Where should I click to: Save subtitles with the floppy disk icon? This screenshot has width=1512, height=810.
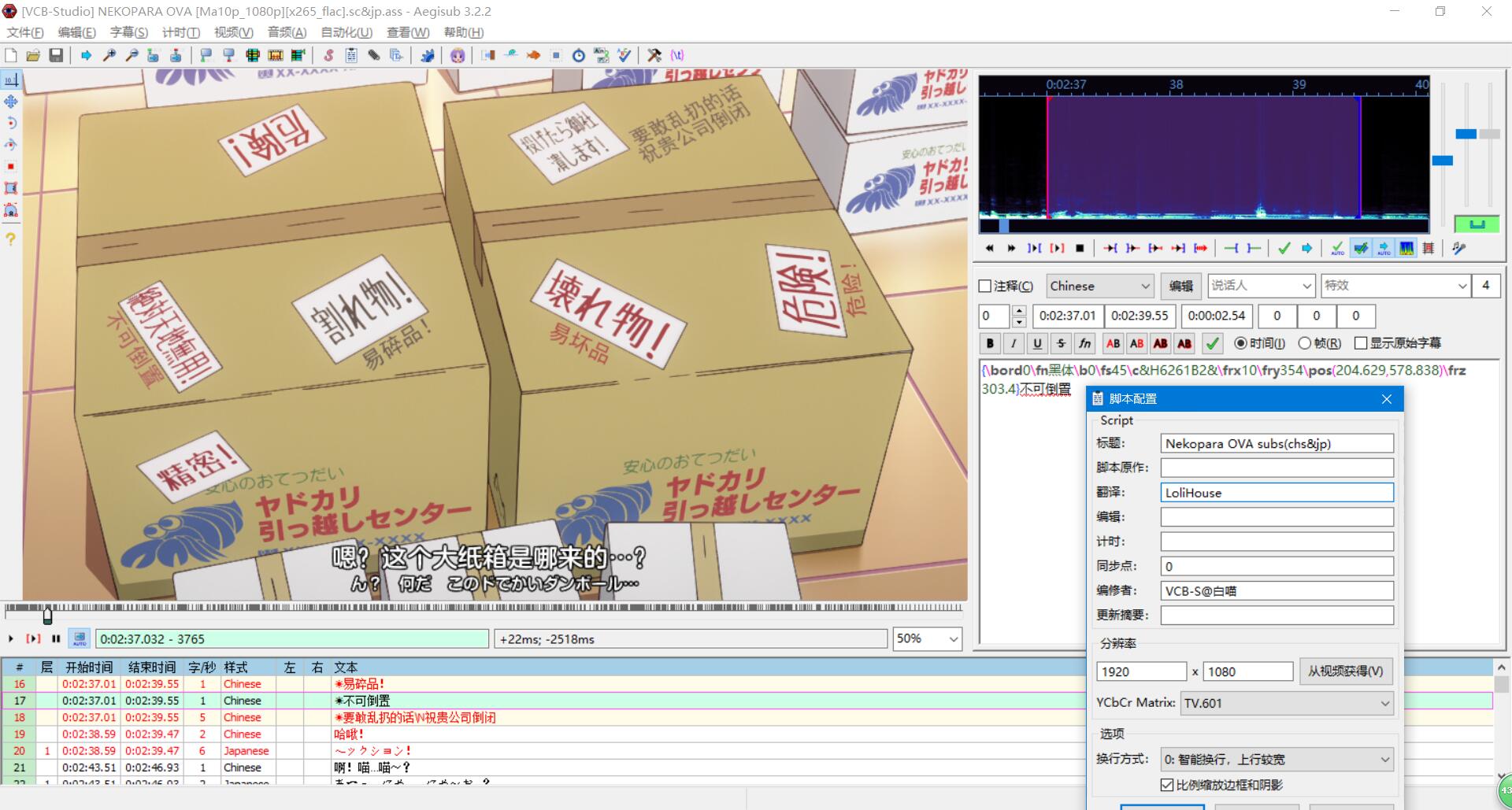(x=56, y=55)
